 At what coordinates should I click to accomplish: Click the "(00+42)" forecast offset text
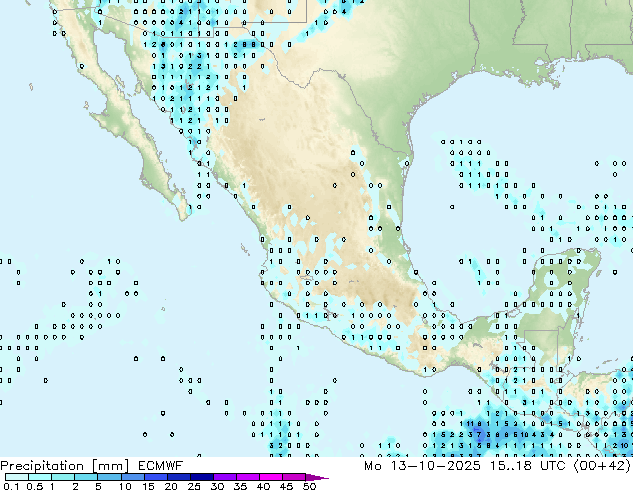tap(602, 466)
